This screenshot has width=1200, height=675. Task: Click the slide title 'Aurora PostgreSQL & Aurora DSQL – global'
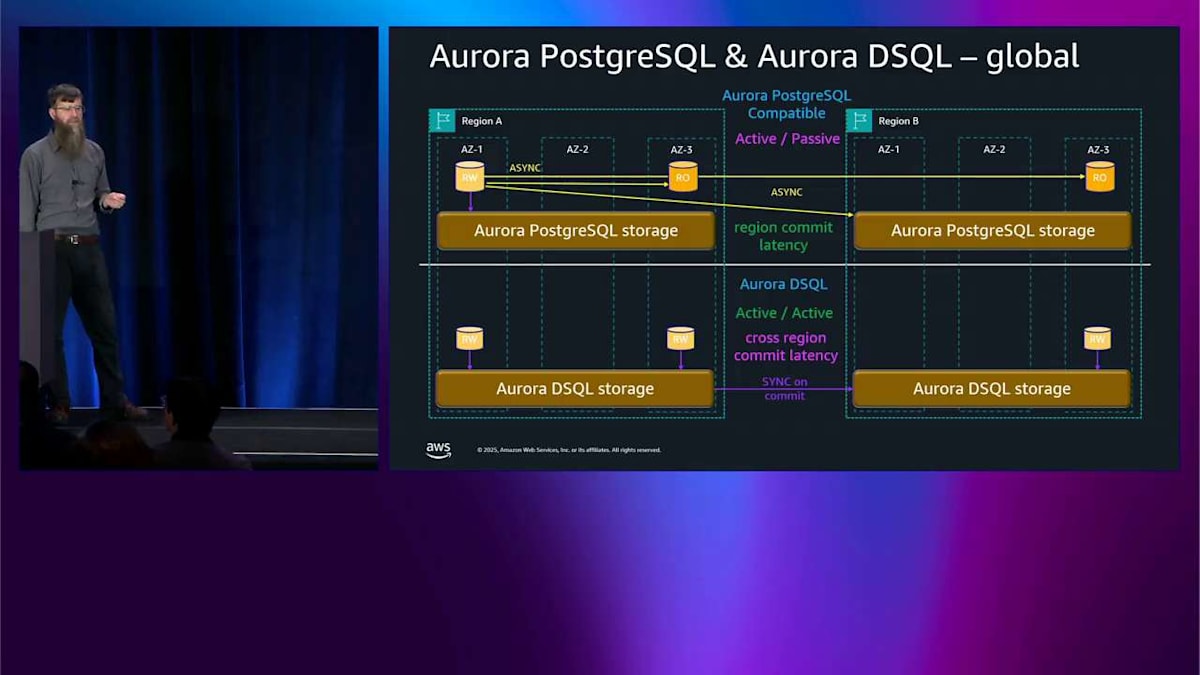click(x=754, y=56)
